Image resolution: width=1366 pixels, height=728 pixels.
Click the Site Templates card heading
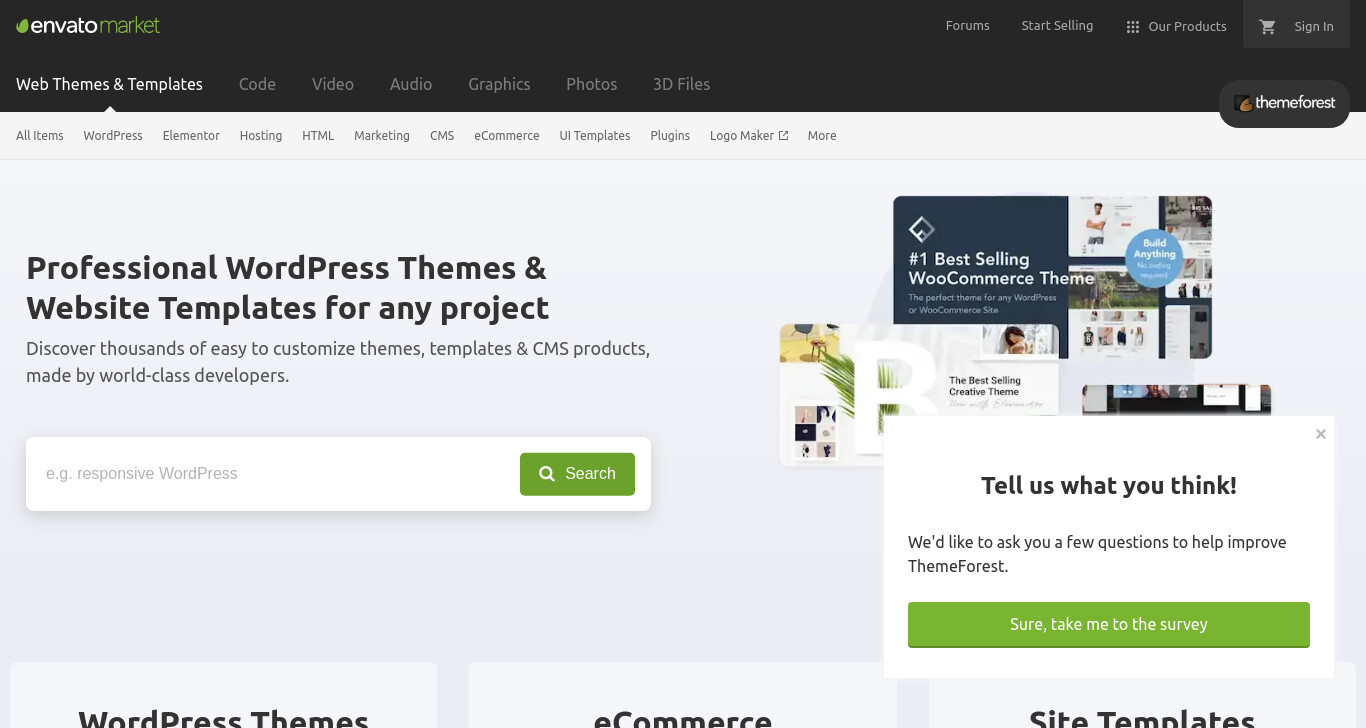1142,717
